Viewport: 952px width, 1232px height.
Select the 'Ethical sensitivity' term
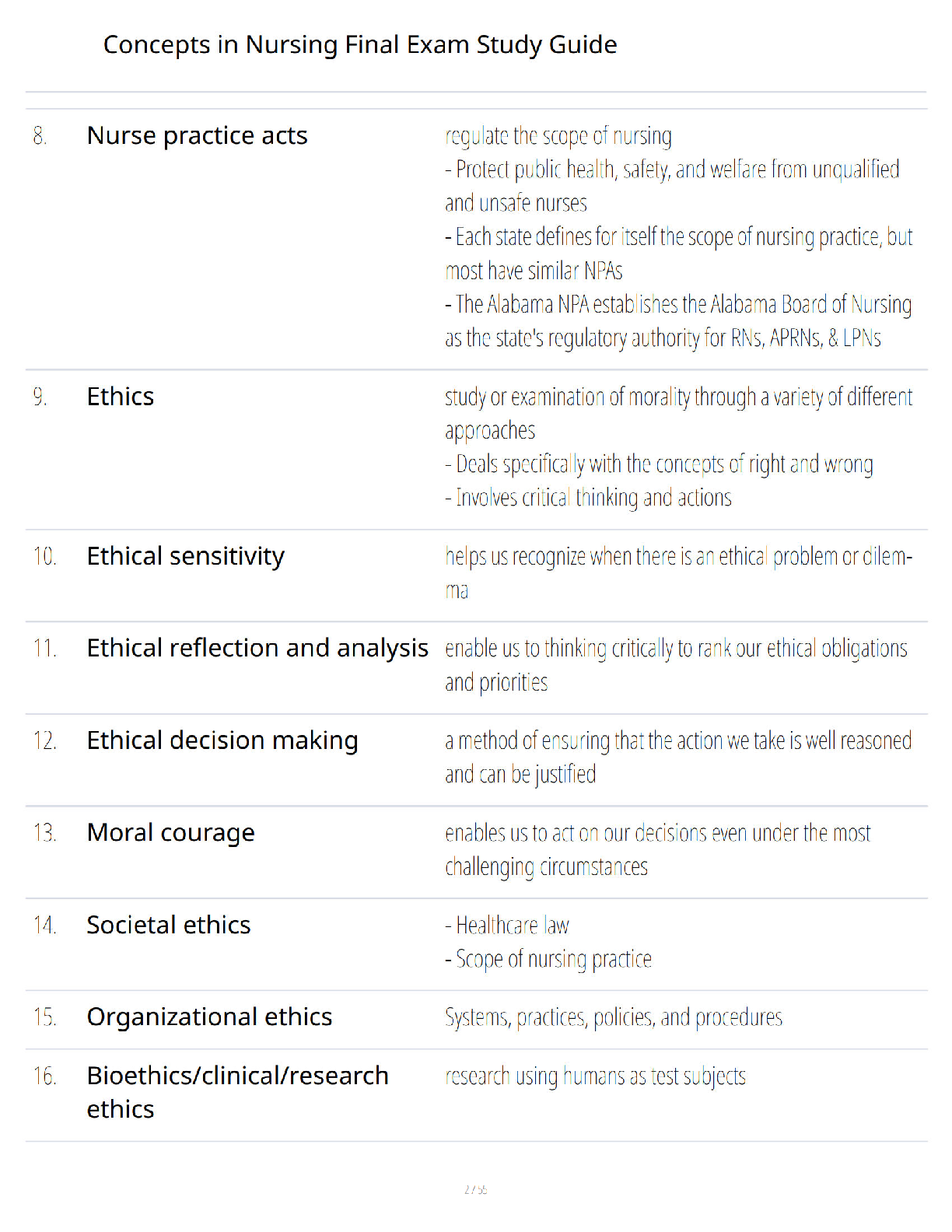[186, 557]
